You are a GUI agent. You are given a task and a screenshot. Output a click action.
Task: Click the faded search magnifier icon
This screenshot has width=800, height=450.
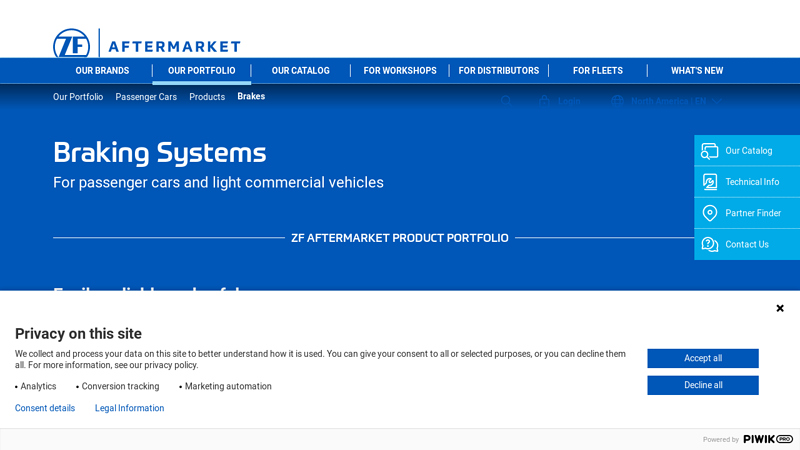point(506,101)
